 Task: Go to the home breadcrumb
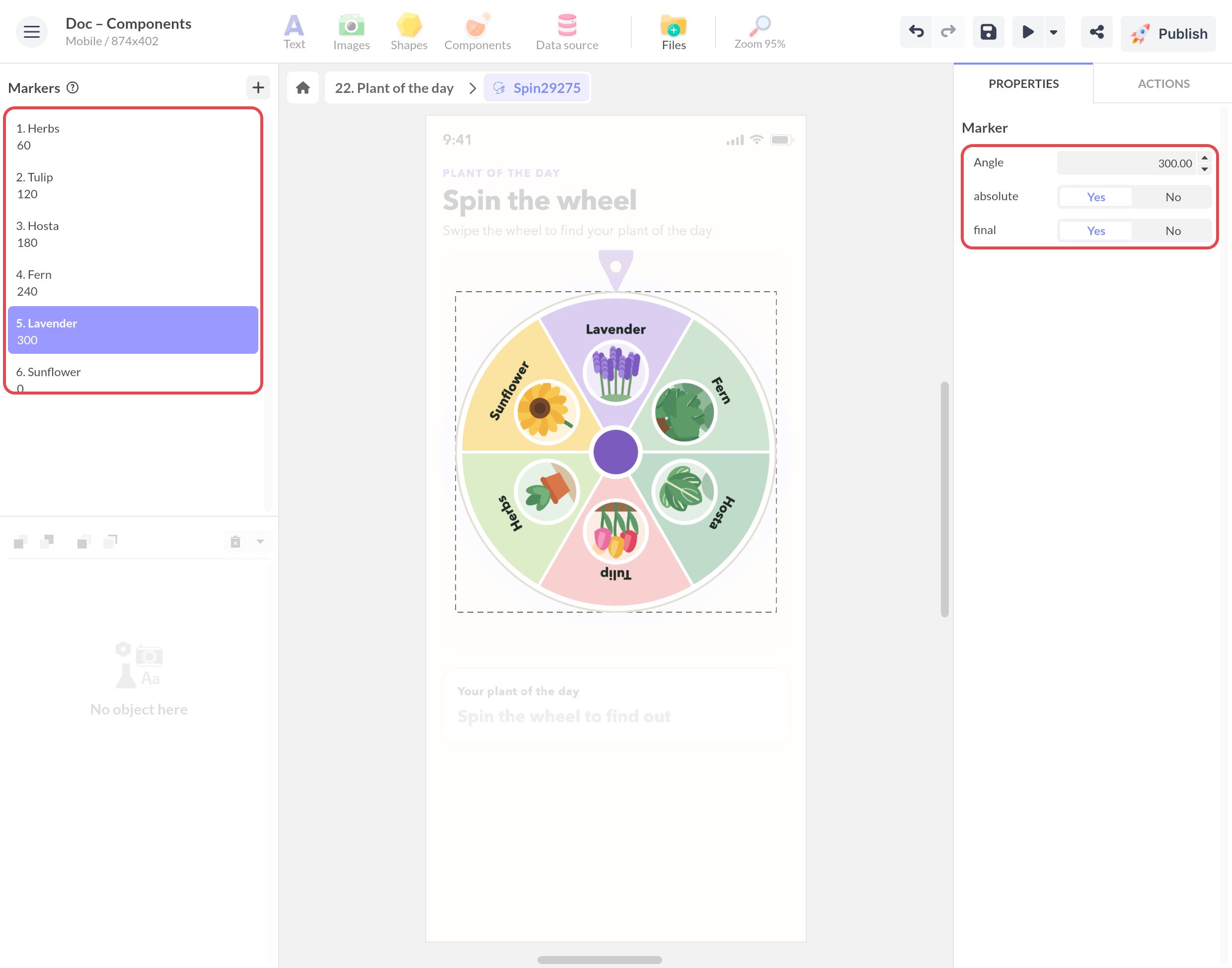303,88
